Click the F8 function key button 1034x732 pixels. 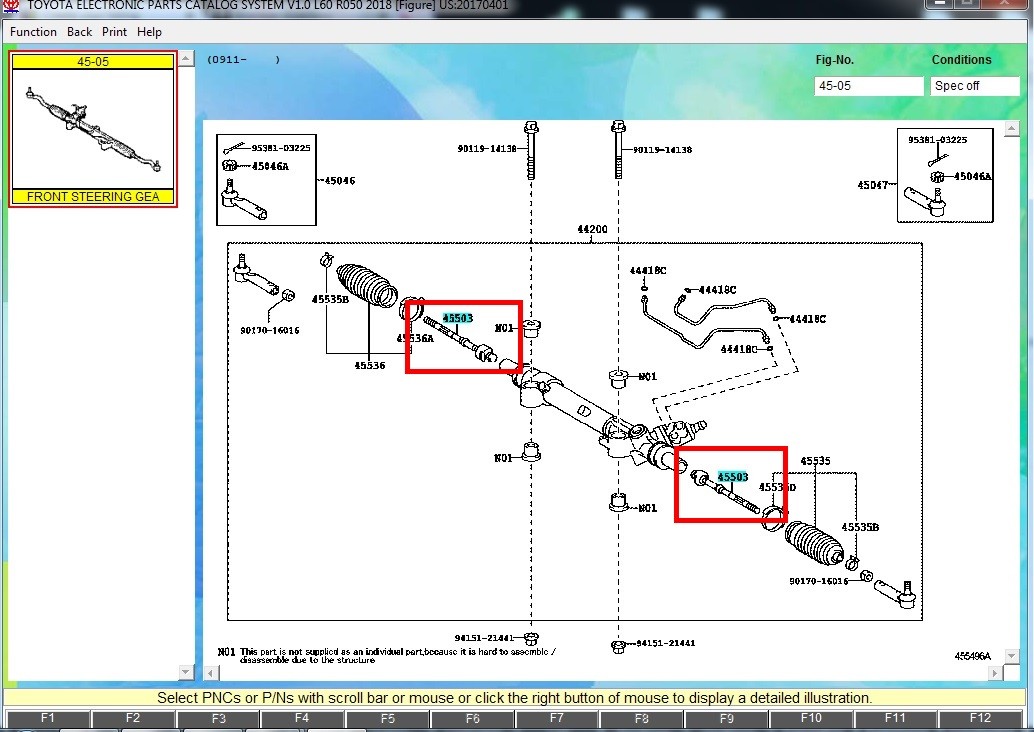(642, 718)
